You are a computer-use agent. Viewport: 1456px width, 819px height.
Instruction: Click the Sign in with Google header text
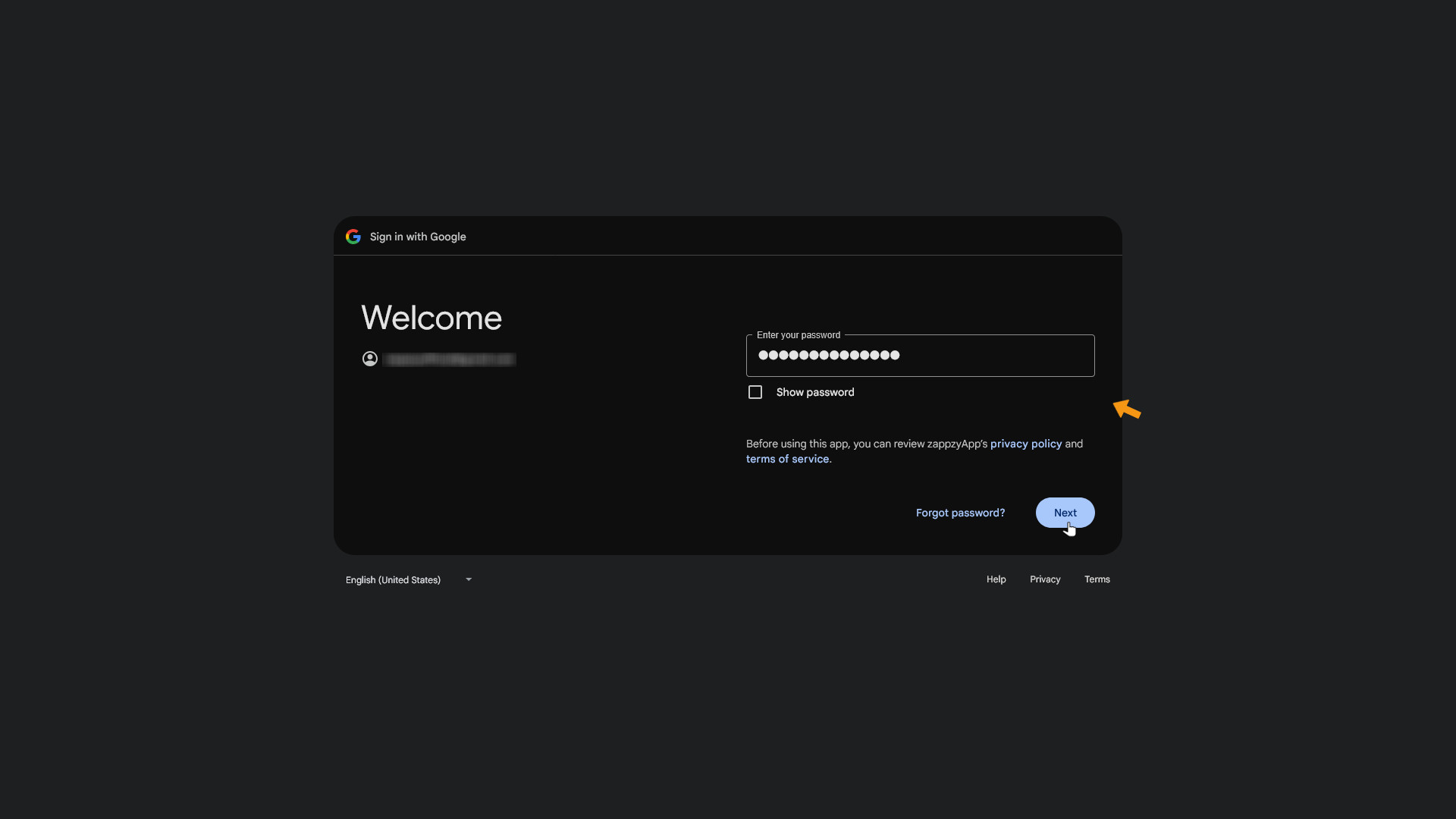click(x=418, y=237)
